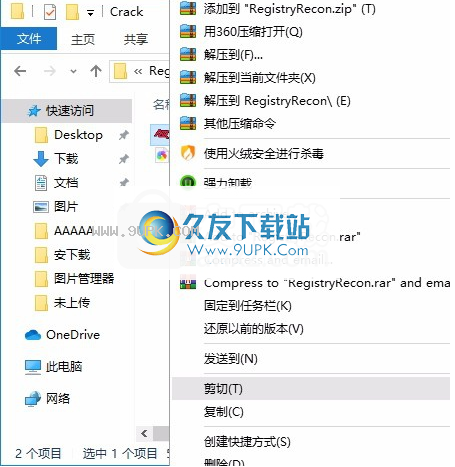Image resolution: width=455 pixels, height=467 pixels.
Task: Click the blue 下载 arrow folder
Action: coord(41,159)
